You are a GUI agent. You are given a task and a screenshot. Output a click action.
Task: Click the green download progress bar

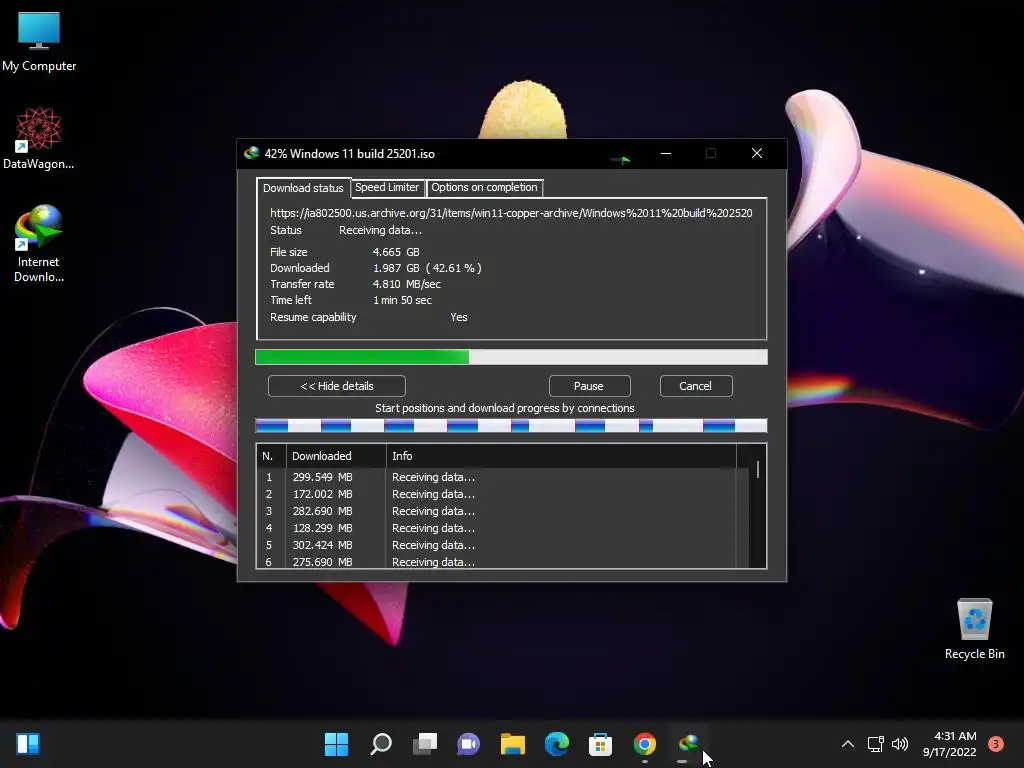(x=511, y=357)
